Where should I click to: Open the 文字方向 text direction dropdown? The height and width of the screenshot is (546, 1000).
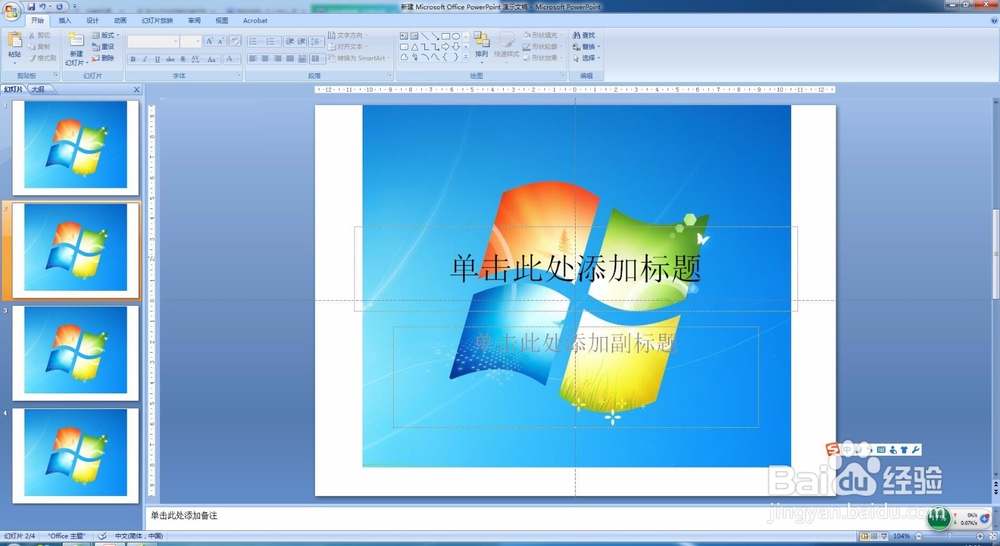(347, 35)
